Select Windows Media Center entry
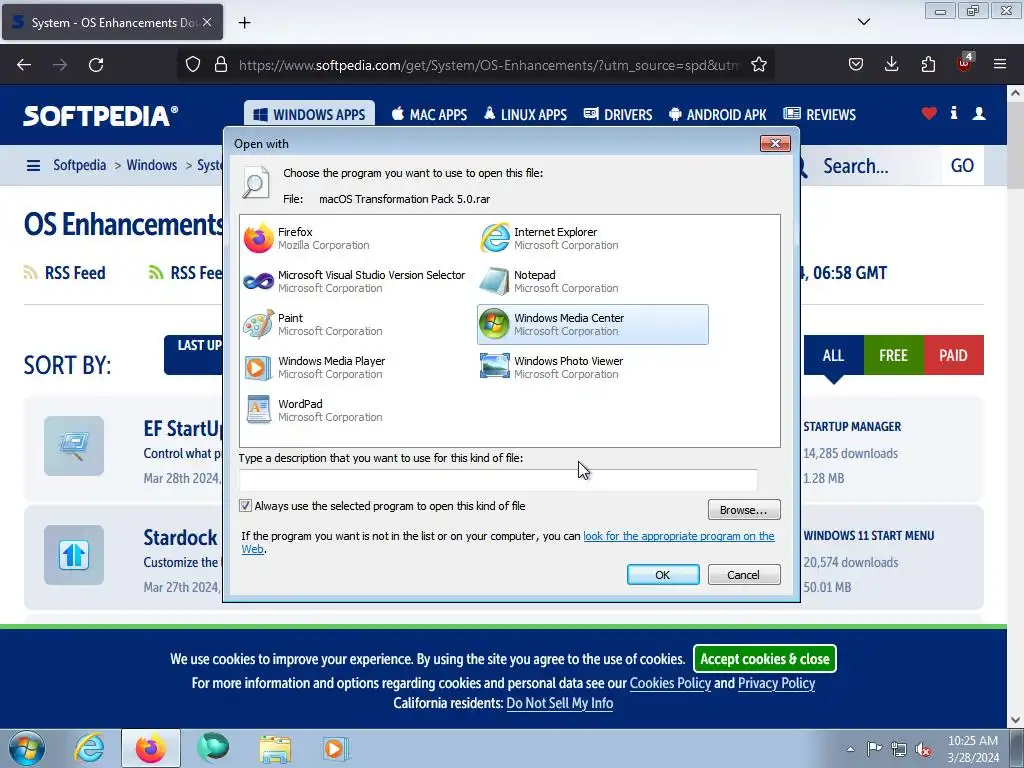 pos(592,325)
